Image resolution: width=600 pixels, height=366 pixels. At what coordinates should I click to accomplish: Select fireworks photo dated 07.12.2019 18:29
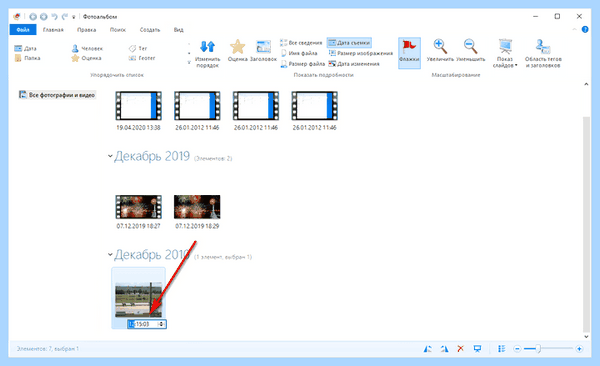pyautogui.click(x=197, y=207)
